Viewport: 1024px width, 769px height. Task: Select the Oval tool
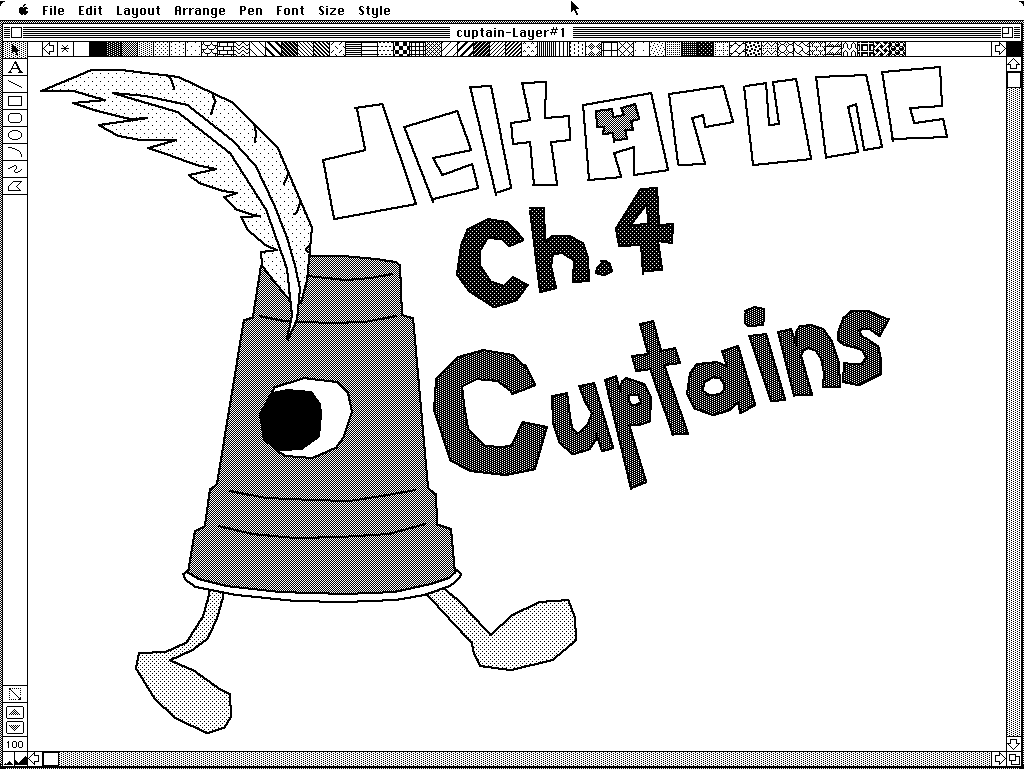coord(15,135)
